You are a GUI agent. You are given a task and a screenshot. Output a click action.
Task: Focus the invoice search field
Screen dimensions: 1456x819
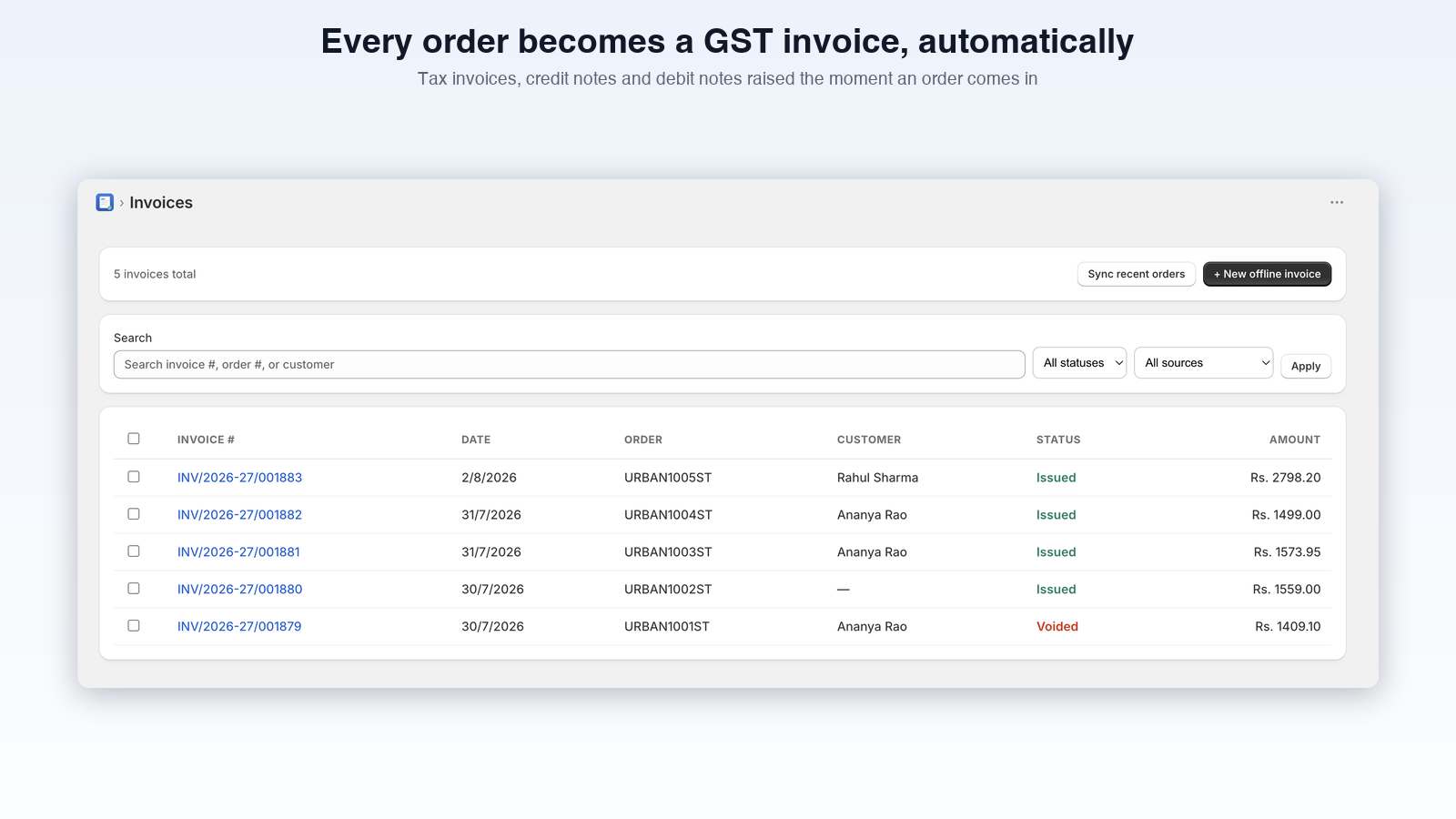coord(570,365)
